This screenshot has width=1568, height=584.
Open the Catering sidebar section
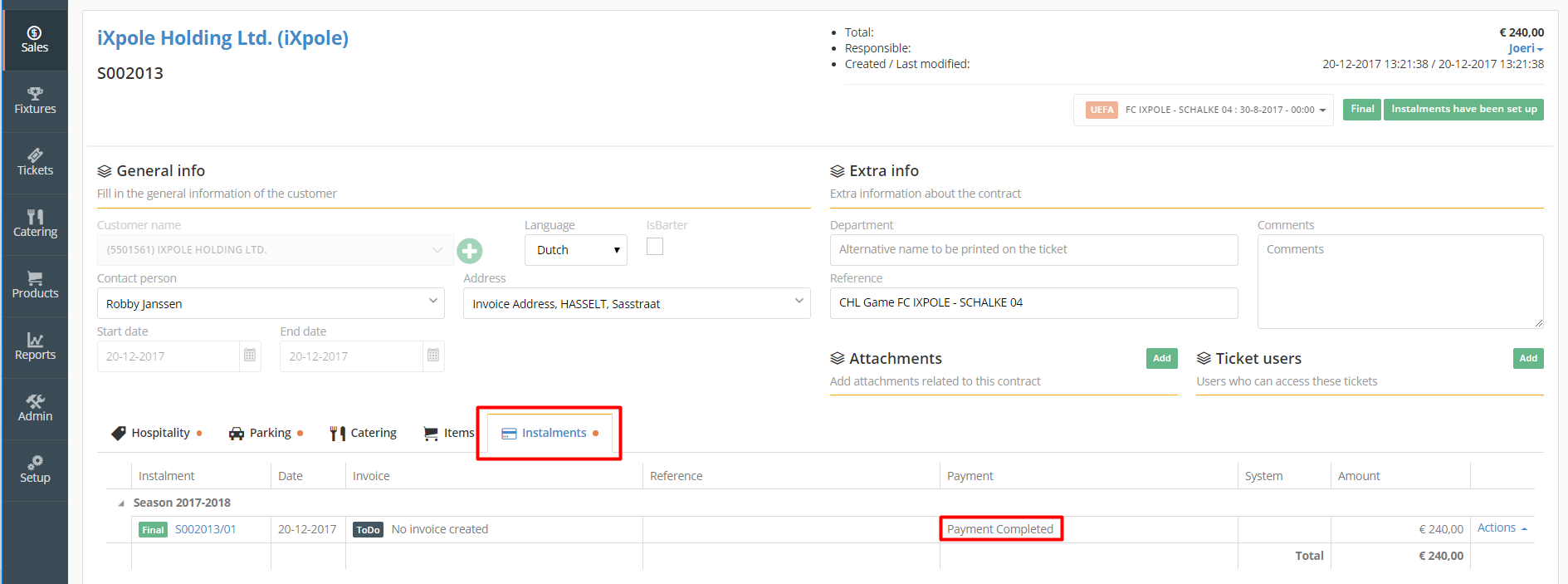click(x=35, y=224)
